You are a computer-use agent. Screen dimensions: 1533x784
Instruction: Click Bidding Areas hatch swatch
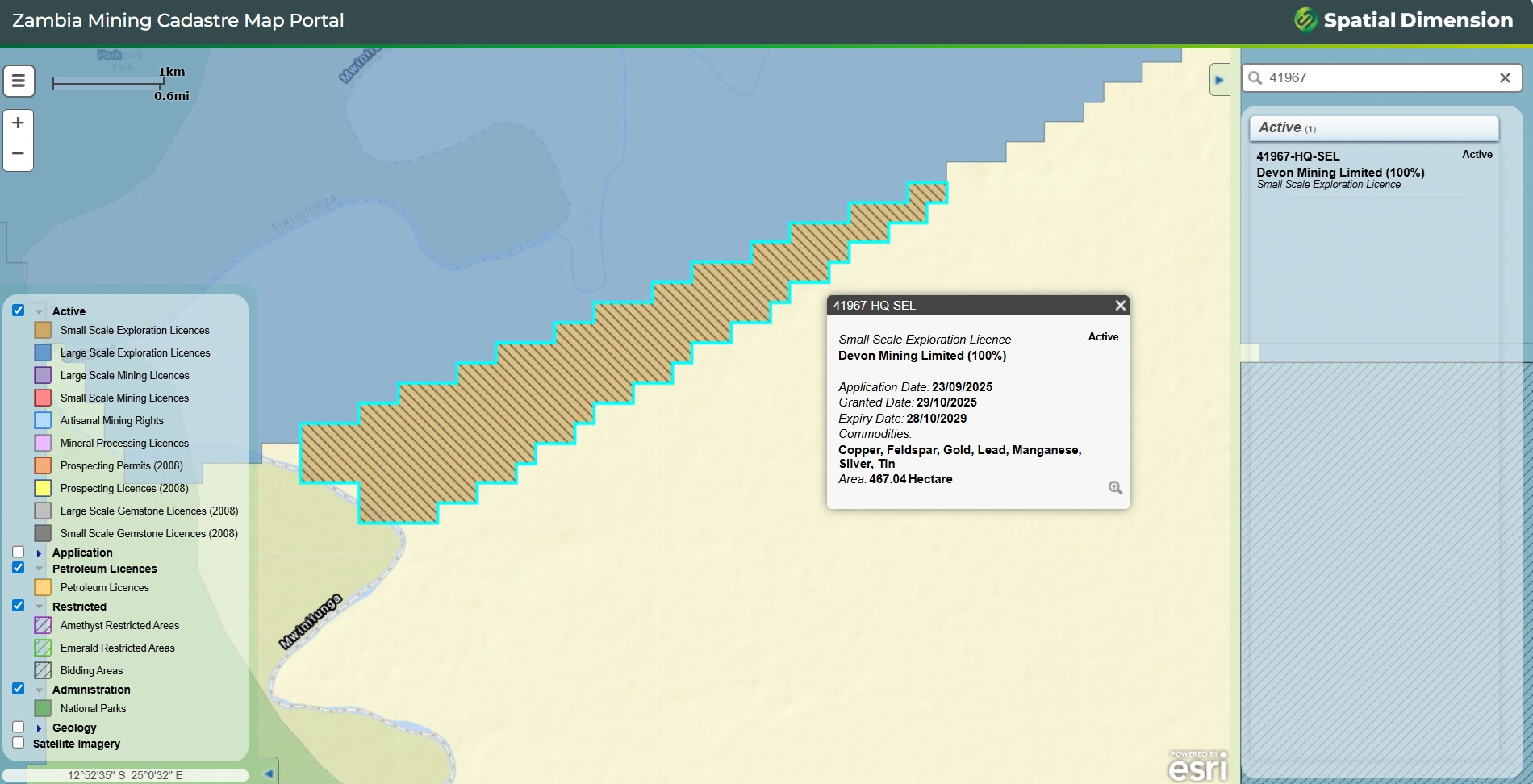click(43, 670)
